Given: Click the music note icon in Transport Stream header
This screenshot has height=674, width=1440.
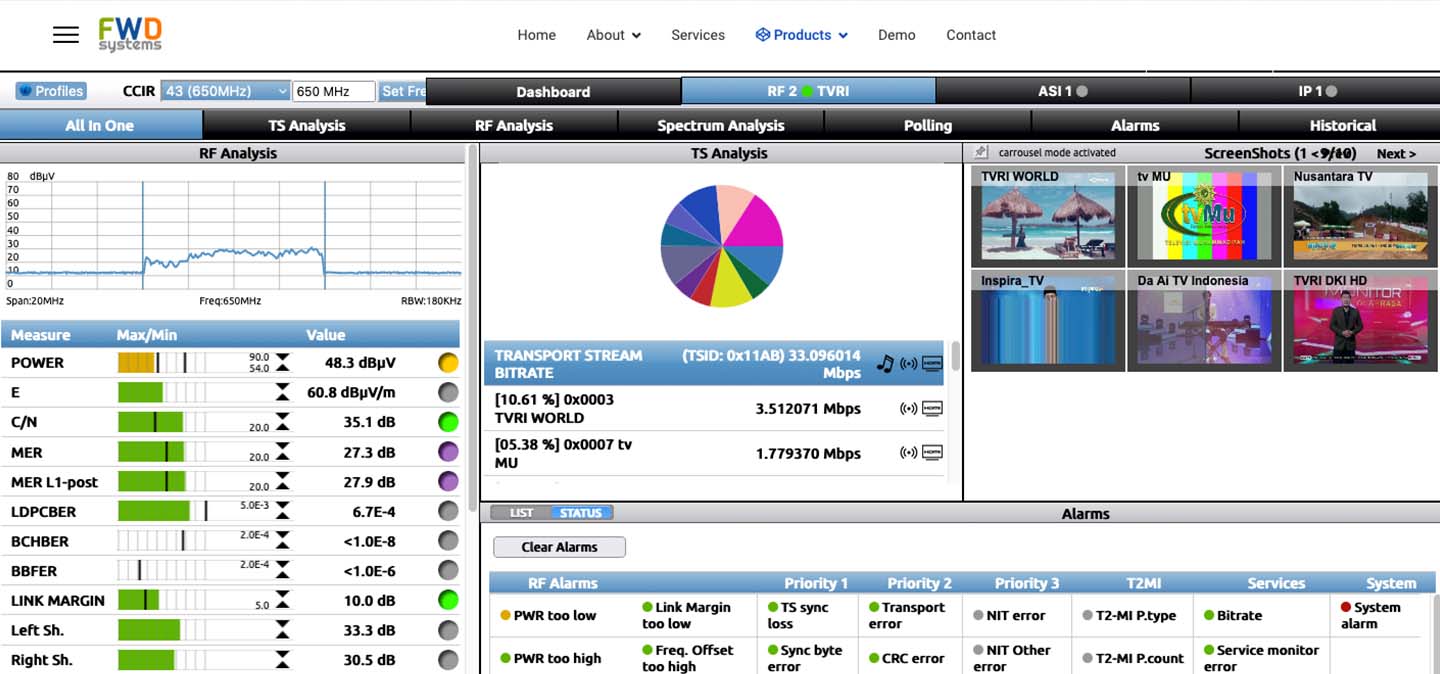Looking at the screenshot, I should [x=885, y=364].
